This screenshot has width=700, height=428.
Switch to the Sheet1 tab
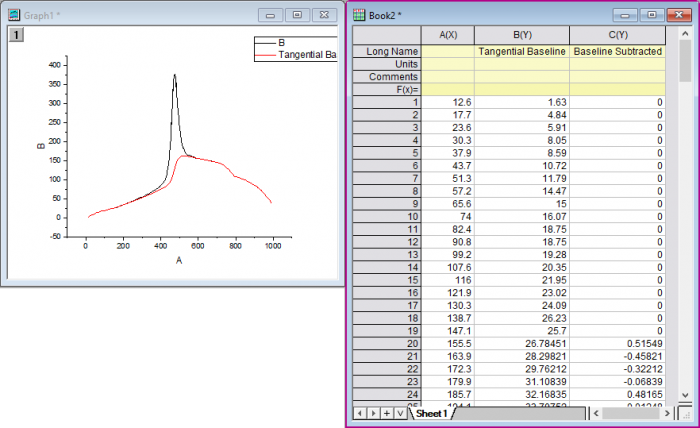click(x=432, y=413)
